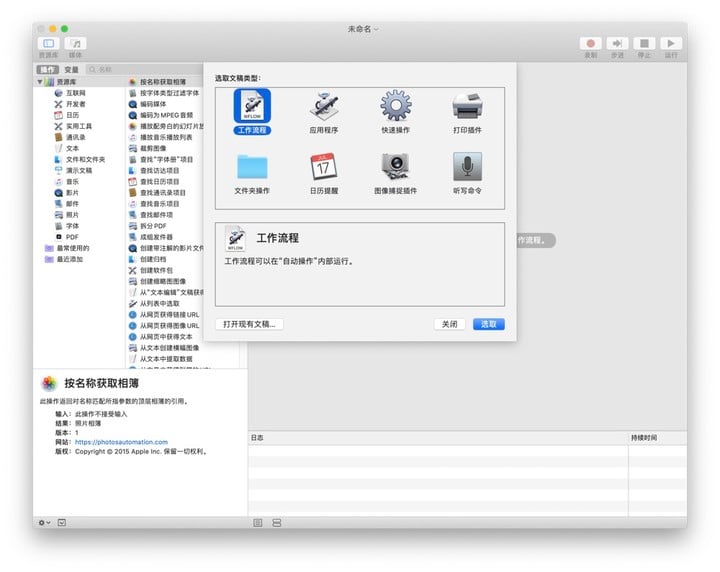Viewport: 720px width, 572px height.
Task: Select the 打印插件 printer icon
Action: pos(467,107)
